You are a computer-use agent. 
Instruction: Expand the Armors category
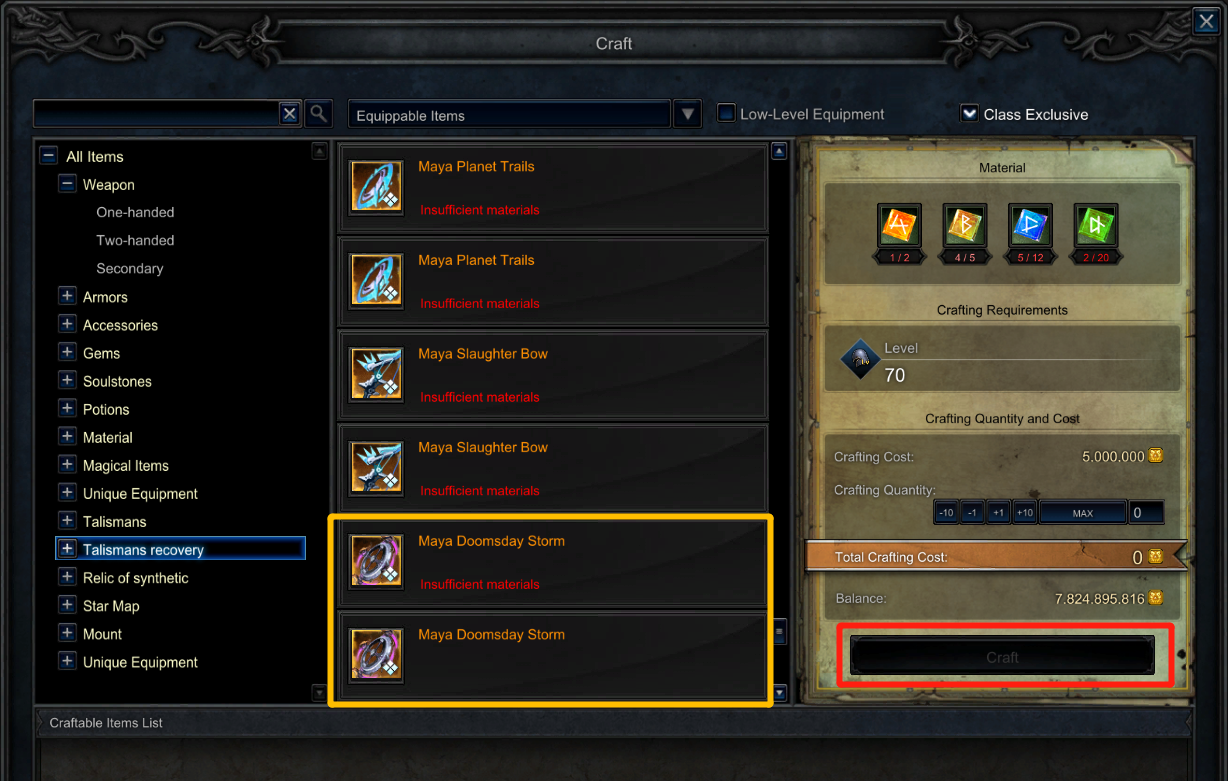tap(67, 296)
